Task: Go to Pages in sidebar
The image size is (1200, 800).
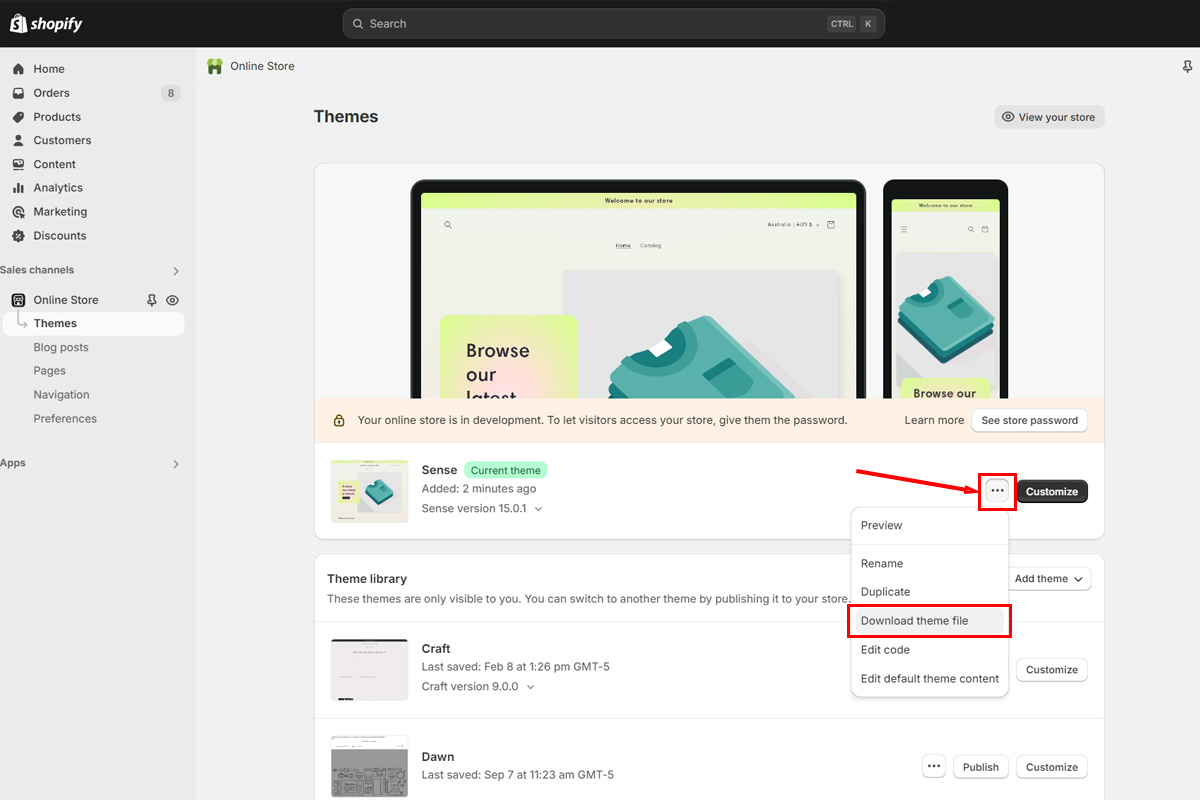Action: pyautogui.click(x=49, y=371)
